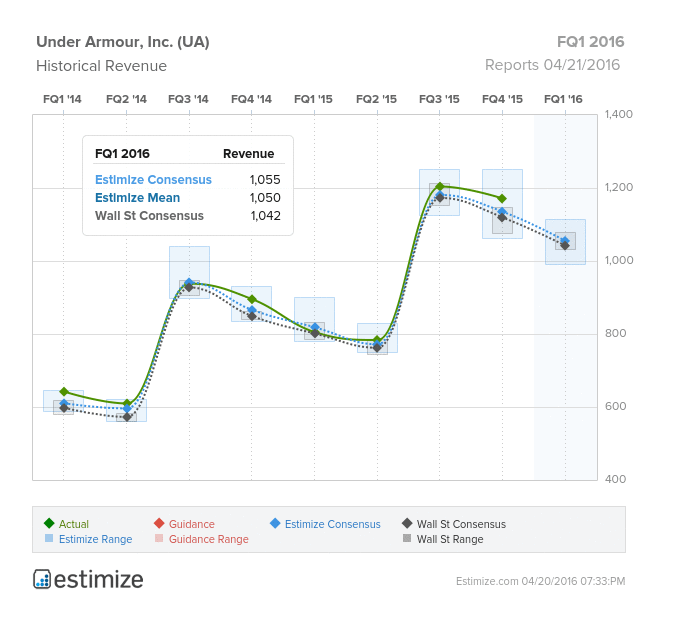Click the Wall St Range gray square swatch
The width and height of the screenshot is (675, 620).
tap(407, 538)
